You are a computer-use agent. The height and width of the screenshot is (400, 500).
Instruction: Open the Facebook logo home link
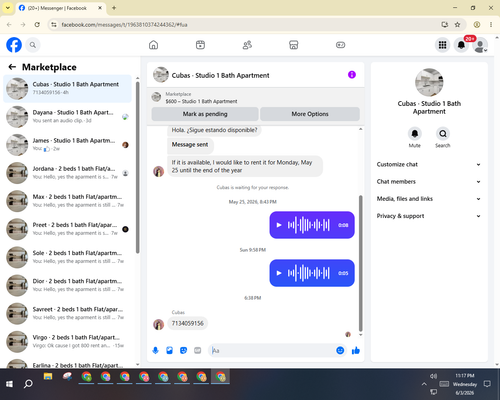pyautogui.click(x=14, y=45)
